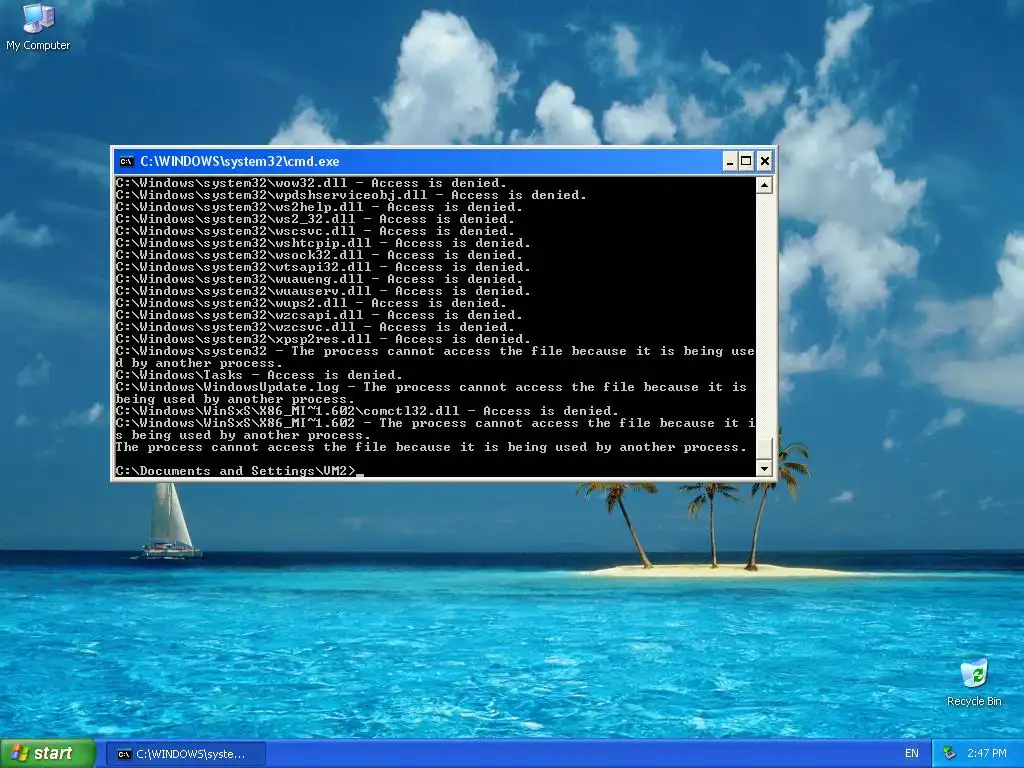Maximize the cmd.exe window
The height and width of the screenshot is (768, 1024).
coord(747,161)
